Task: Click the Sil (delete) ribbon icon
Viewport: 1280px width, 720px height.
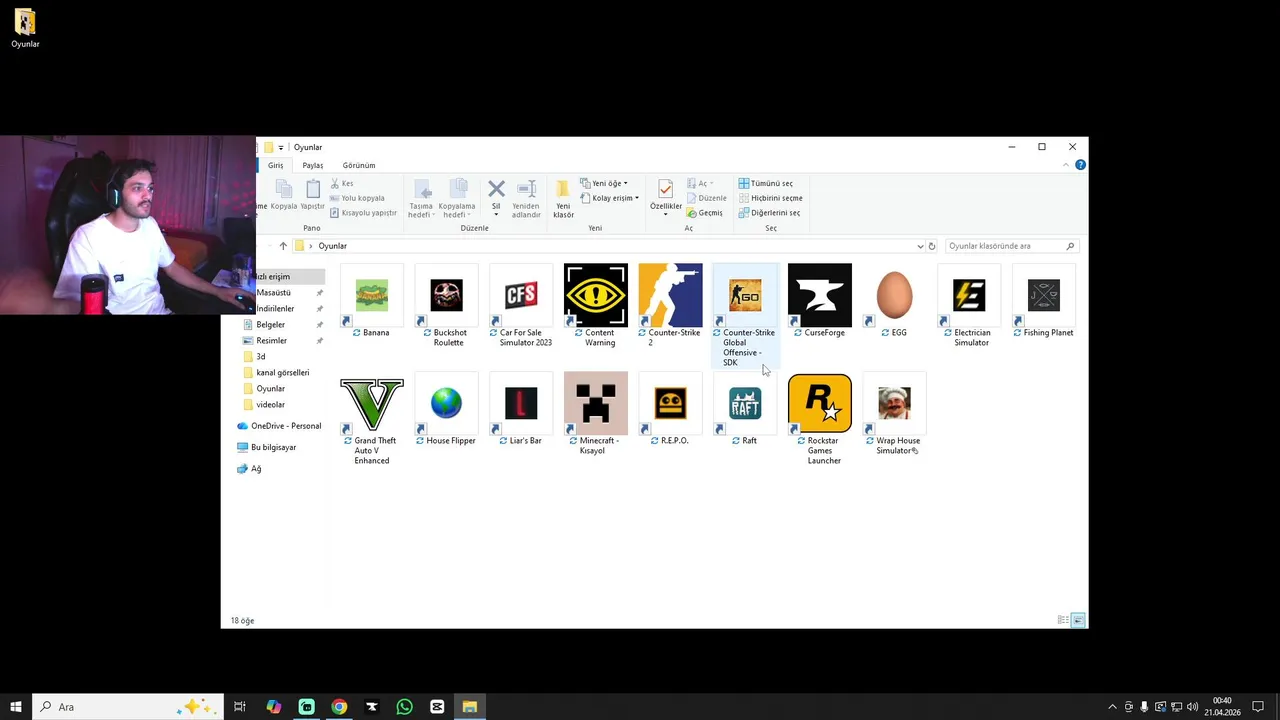Action: [496, 189]
